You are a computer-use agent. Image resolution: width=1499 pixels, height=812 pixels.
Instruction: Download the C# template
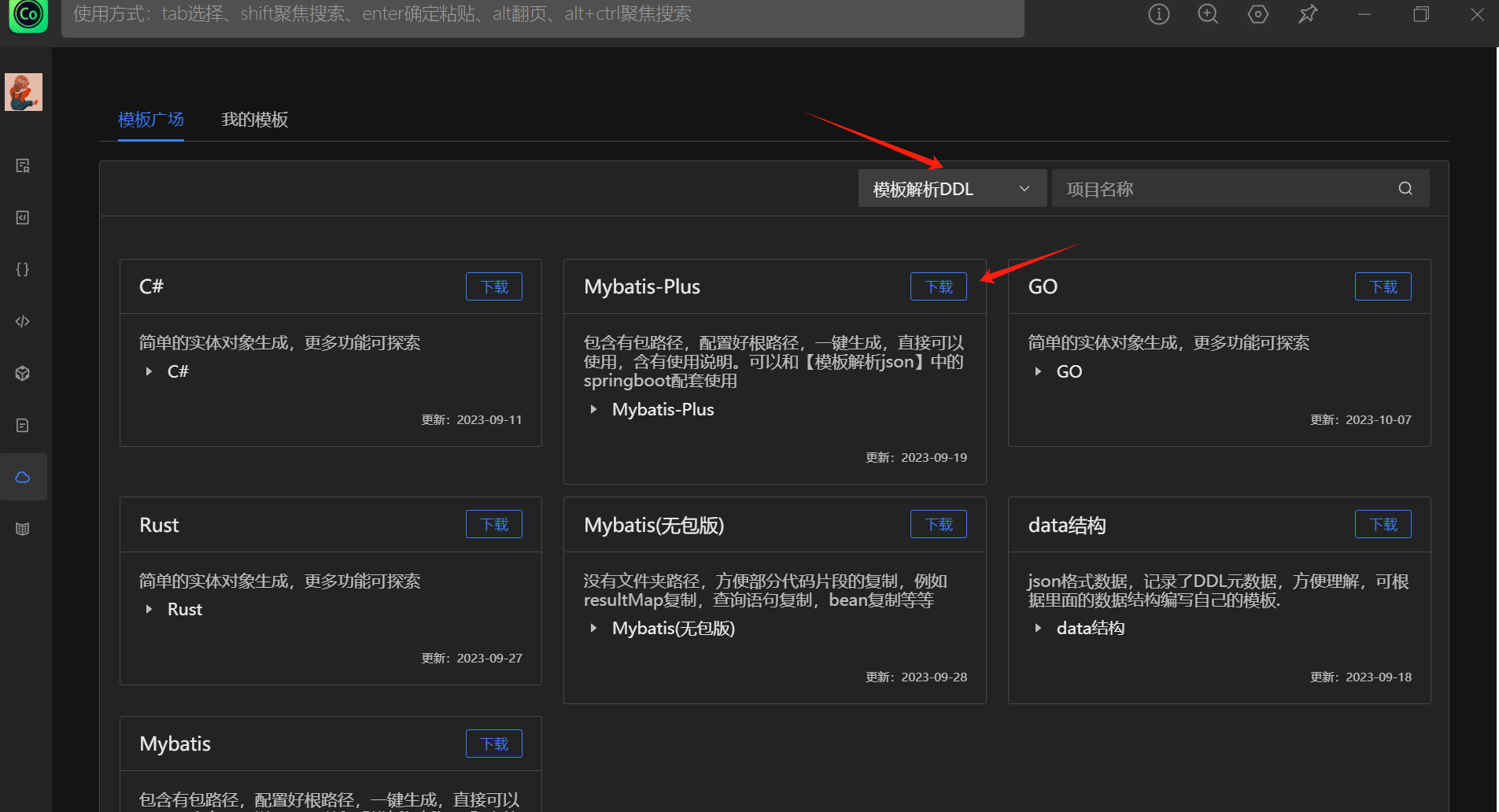point(494,286)
